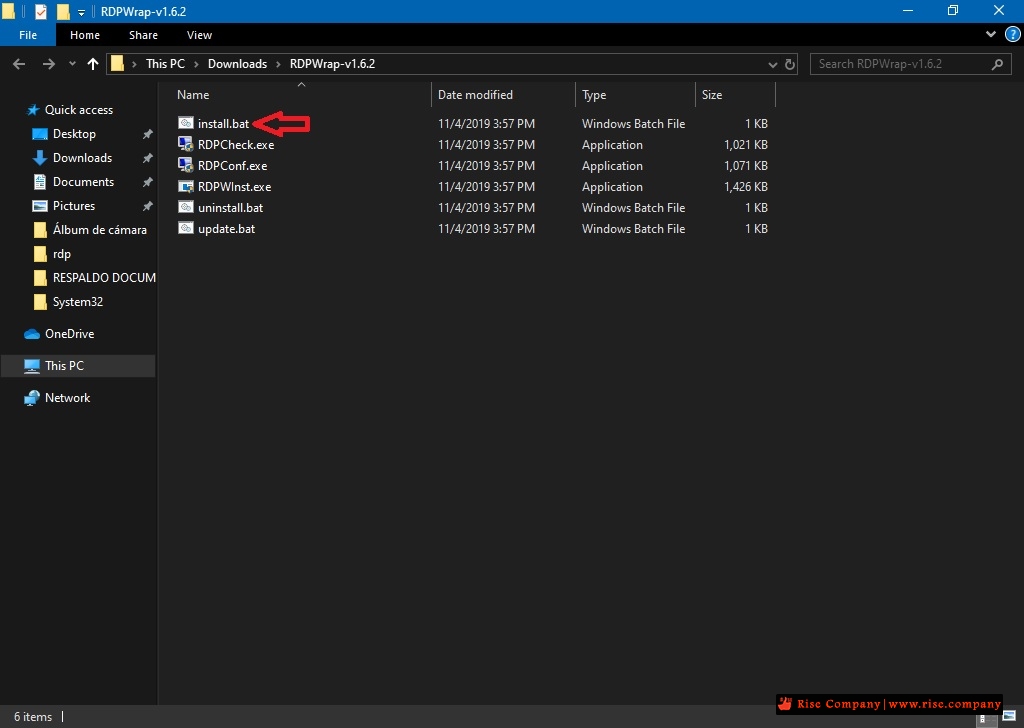Image resolution: width=1024 pixels, height=728 pixels.
Task: Open the Álbum de cámara folder icon
Action: pyautogui.click(x=40, y=230)
